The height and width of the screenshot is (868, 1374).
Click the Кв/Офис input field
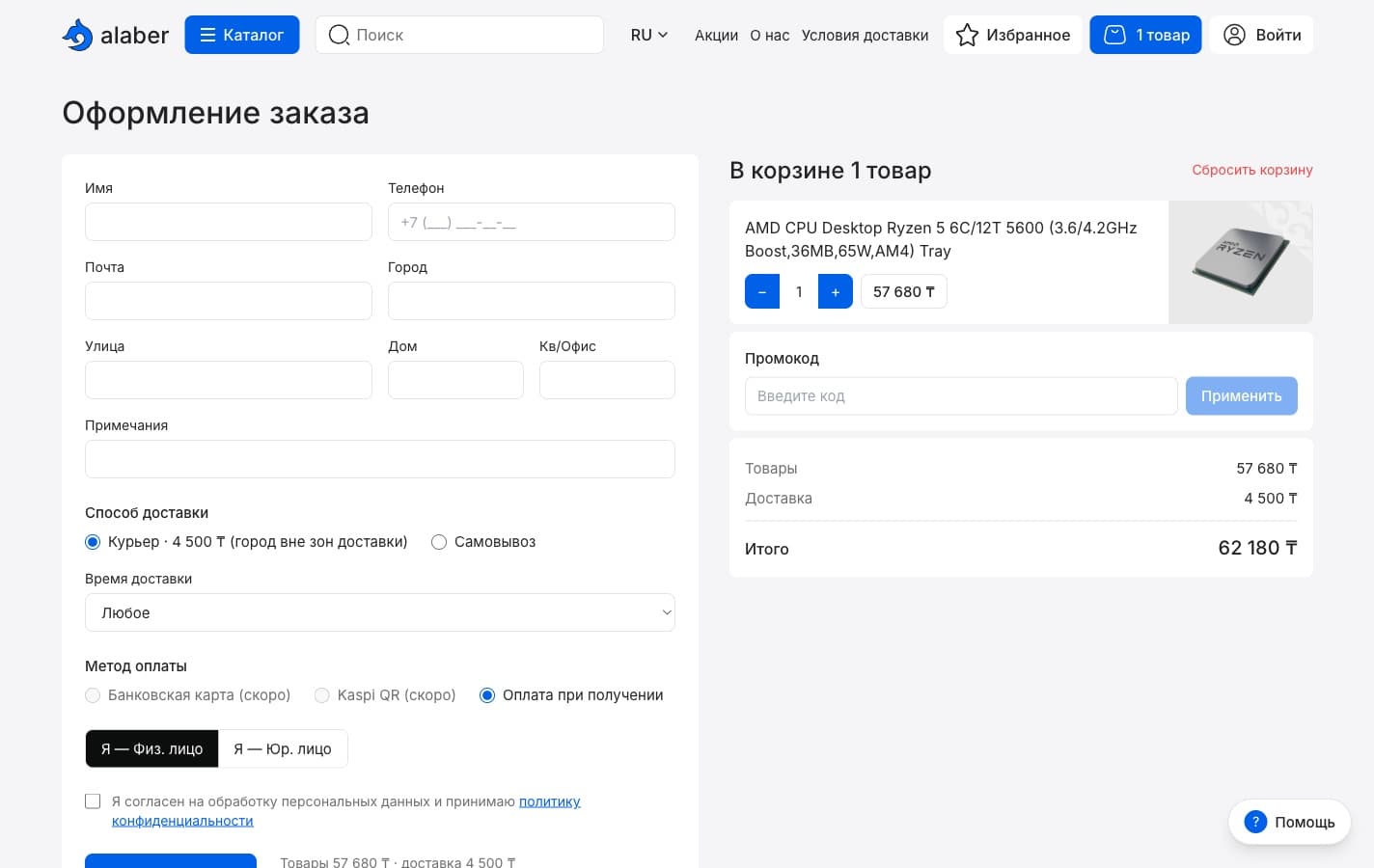(x=607, y=380)
